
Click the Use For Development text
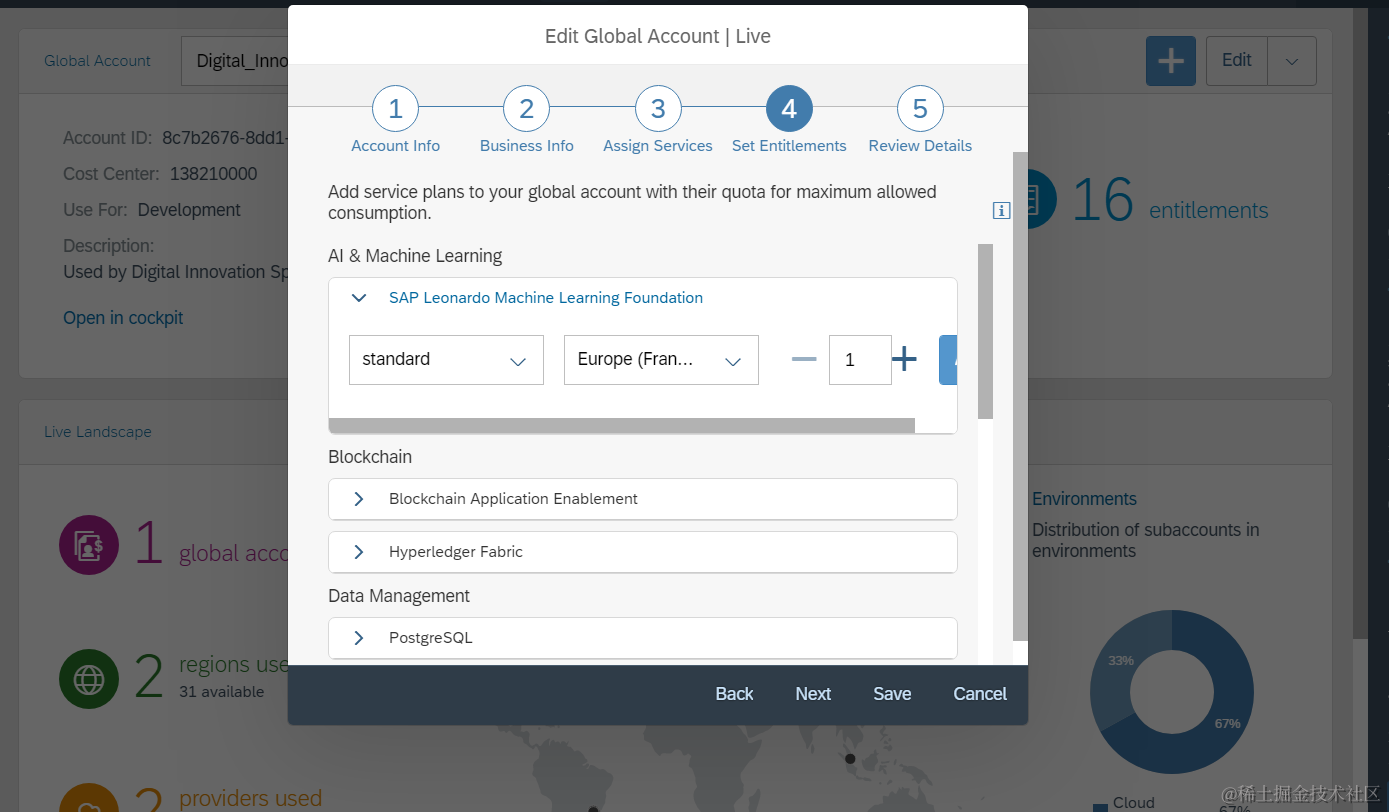152,210
